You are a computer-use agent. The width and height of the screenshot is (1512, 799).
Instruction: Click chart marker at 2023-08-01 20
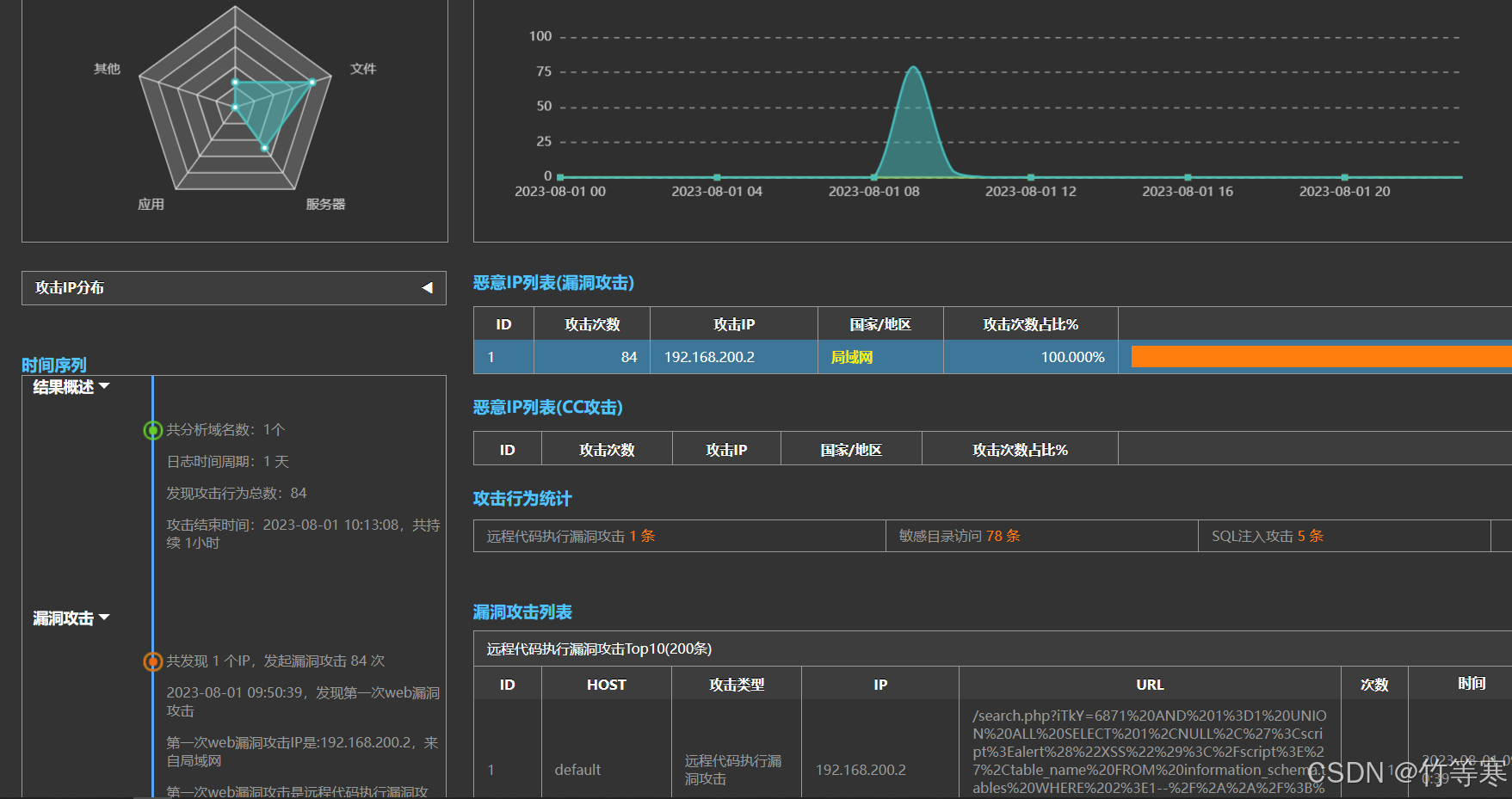1345,177
